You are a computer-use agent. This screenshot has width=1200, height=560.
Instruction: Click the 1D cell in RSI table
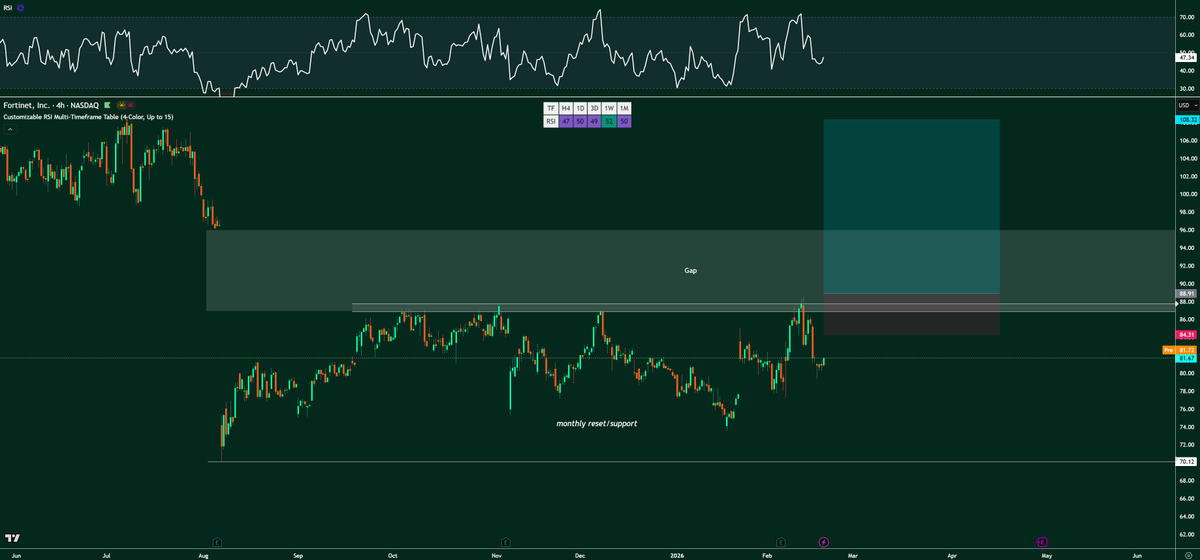tap(580, 108)
